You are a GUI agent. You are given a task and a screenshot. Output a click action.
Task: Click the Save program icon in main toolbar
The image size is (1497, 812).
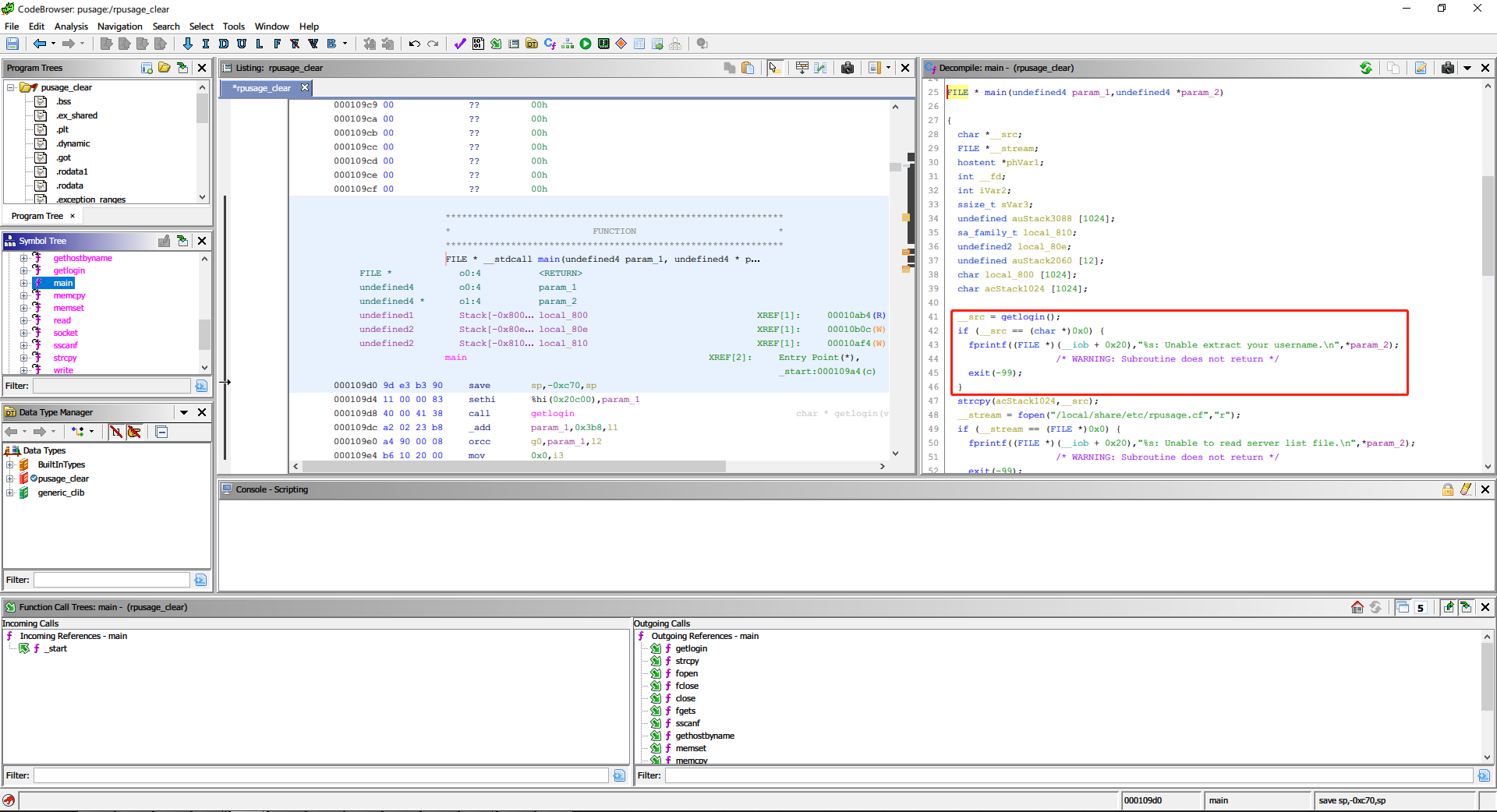click(12, 44)
